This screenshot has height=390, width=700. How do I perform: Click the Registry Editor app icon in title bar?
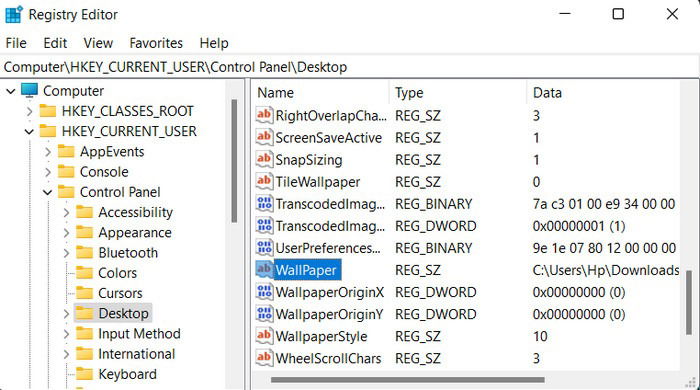[x=13, y=14]
